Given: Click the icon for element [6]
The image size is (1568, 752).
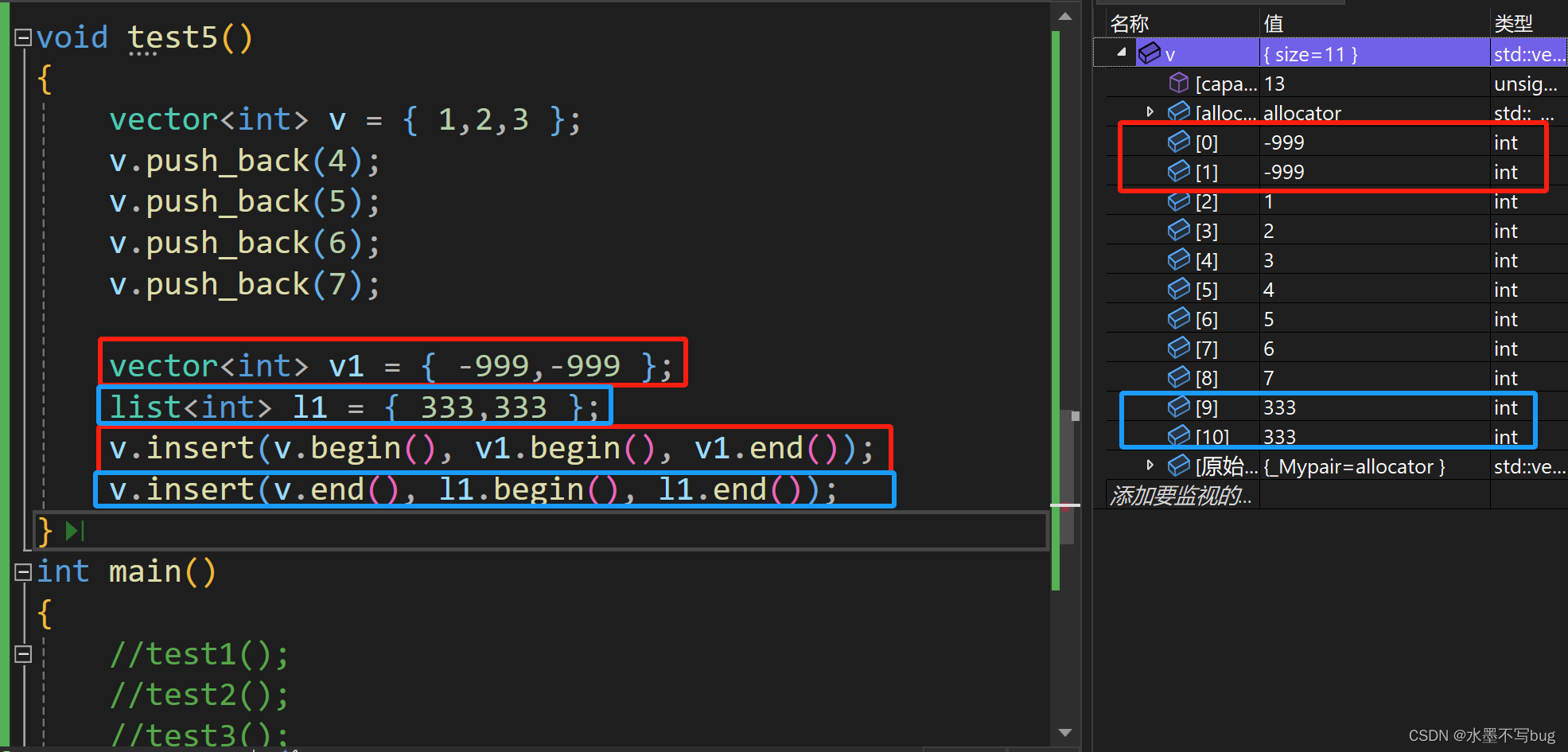Looking at the screenshot, I should click(x=1178, y=318).
